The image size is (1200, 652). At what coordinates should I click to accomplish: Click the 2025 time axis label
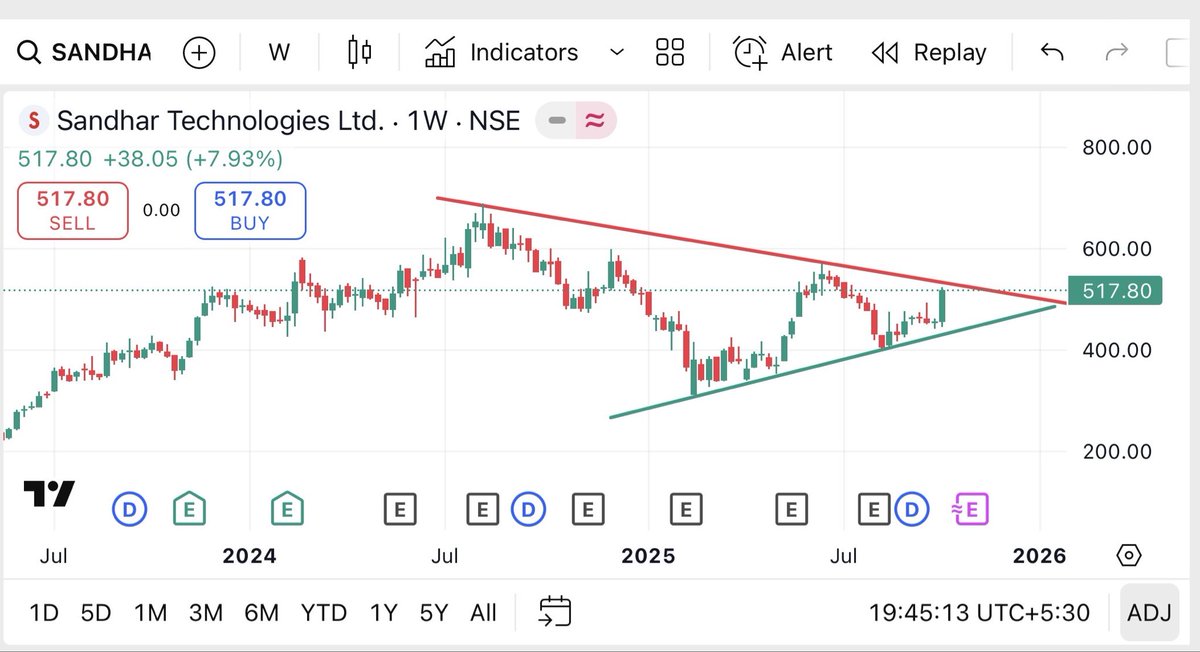click(x=648, y=556)
